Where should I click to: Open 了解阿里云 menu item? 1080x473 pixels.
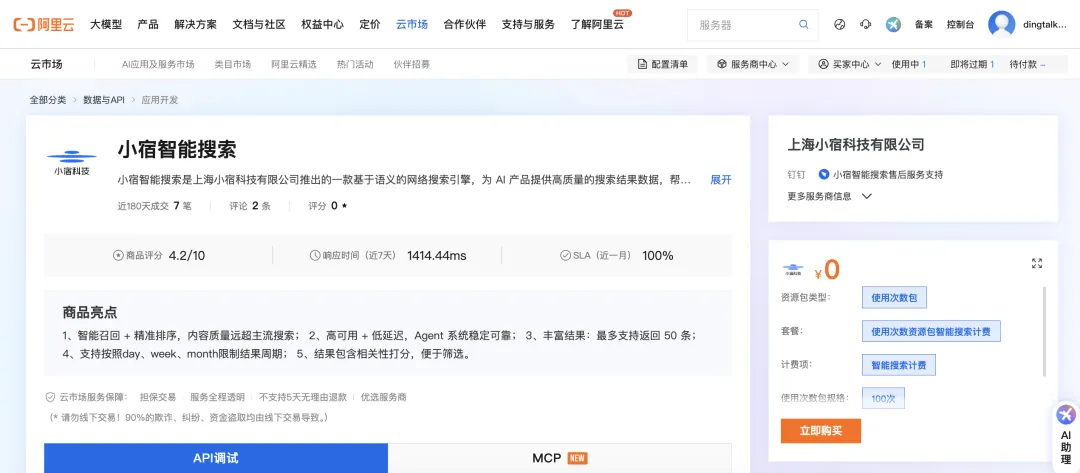[x=597, y=25]
